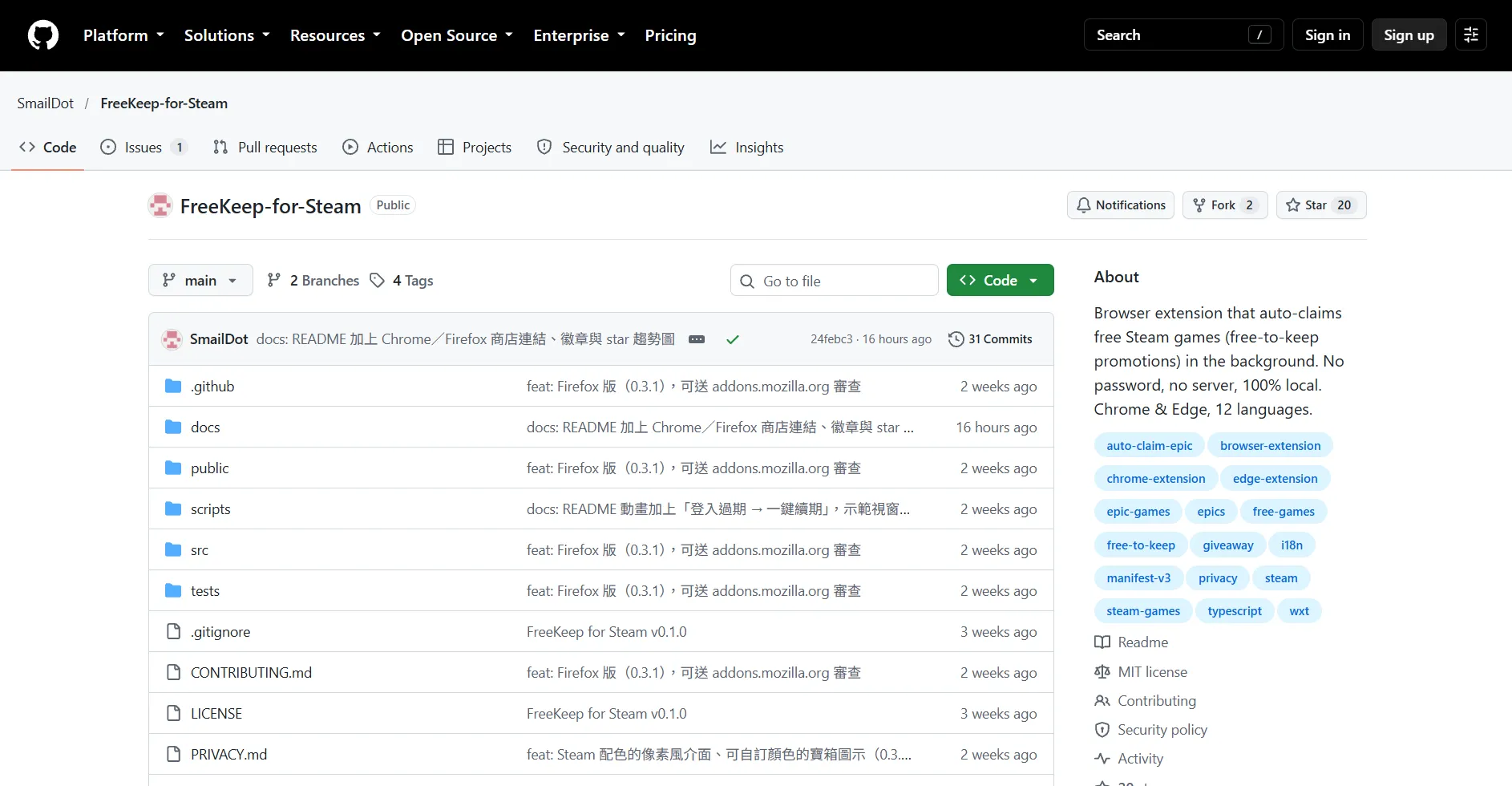The width and height of the screenshot is (1512, 786).
Task: Open the Projects tab
Action: [475, 148]
